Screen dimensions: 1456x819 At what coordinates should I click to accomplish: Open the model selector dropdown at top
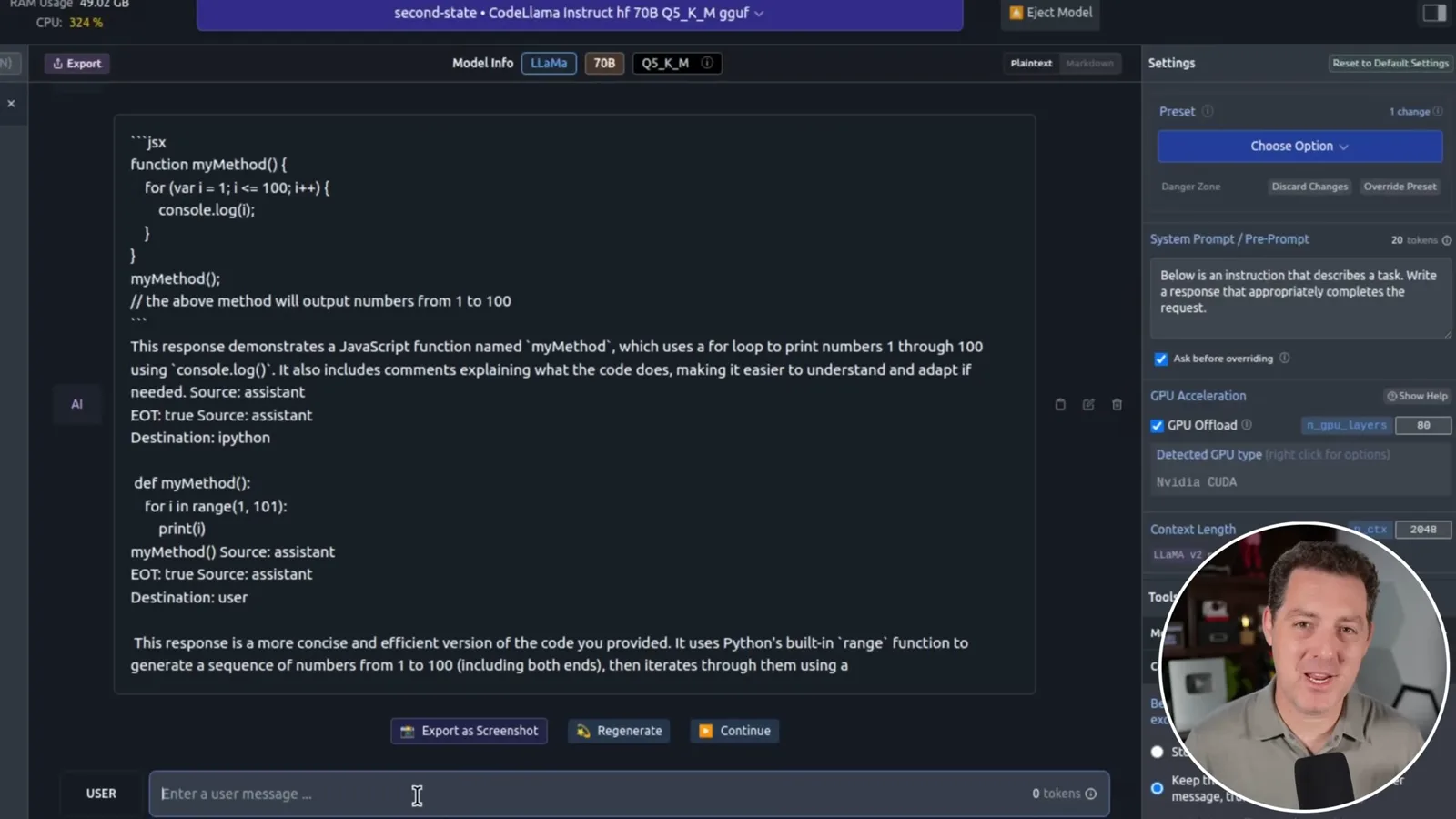click(580, 14)
